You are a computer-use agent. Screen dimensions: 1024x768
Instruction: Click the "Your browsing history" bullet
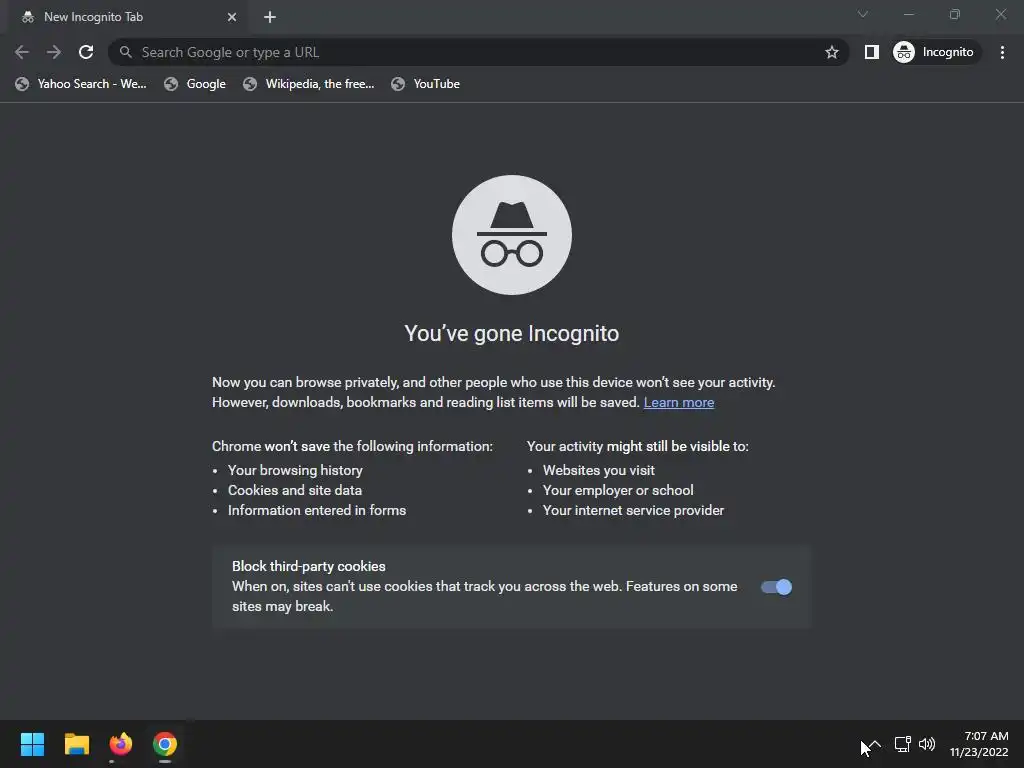coord(295,470)
